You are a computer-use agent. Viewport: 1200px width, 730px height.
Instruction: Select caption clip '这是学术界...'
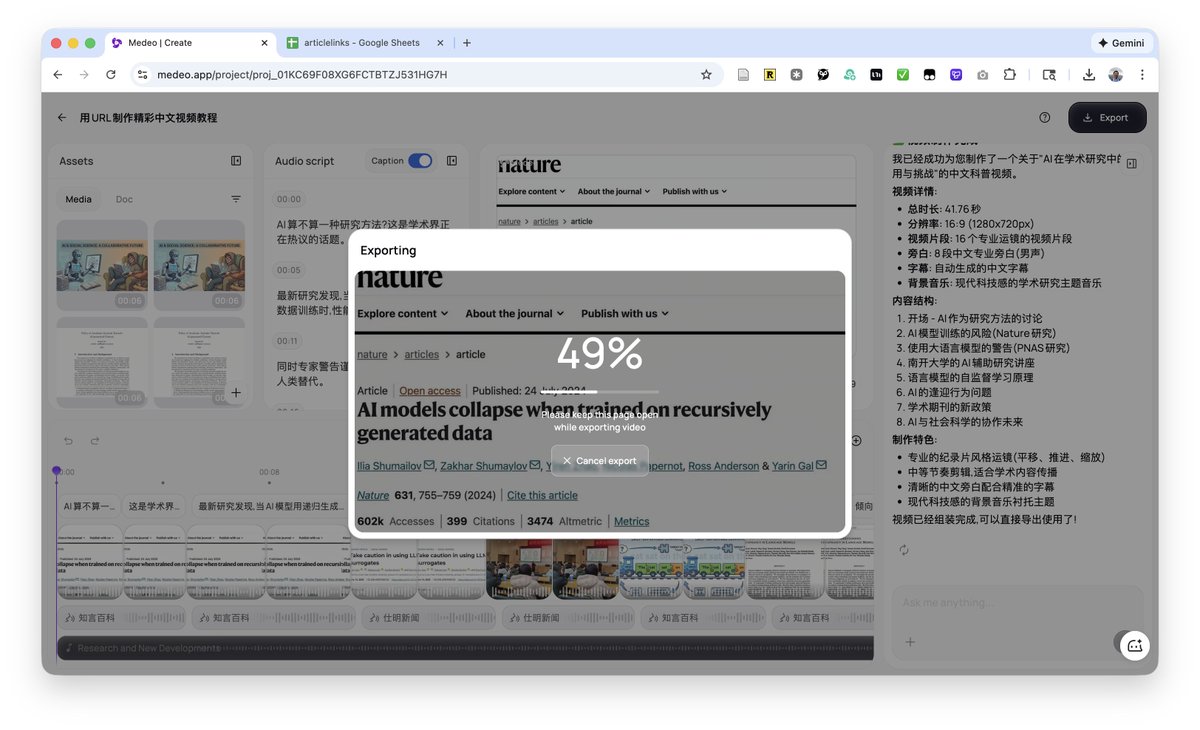coord(155,507)
